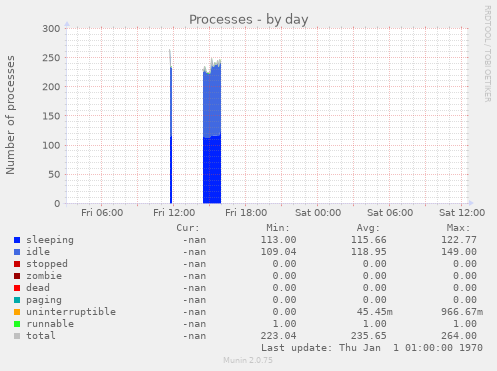
Task: Click the 250 y-axis tick label
Action: click(51, 58)
